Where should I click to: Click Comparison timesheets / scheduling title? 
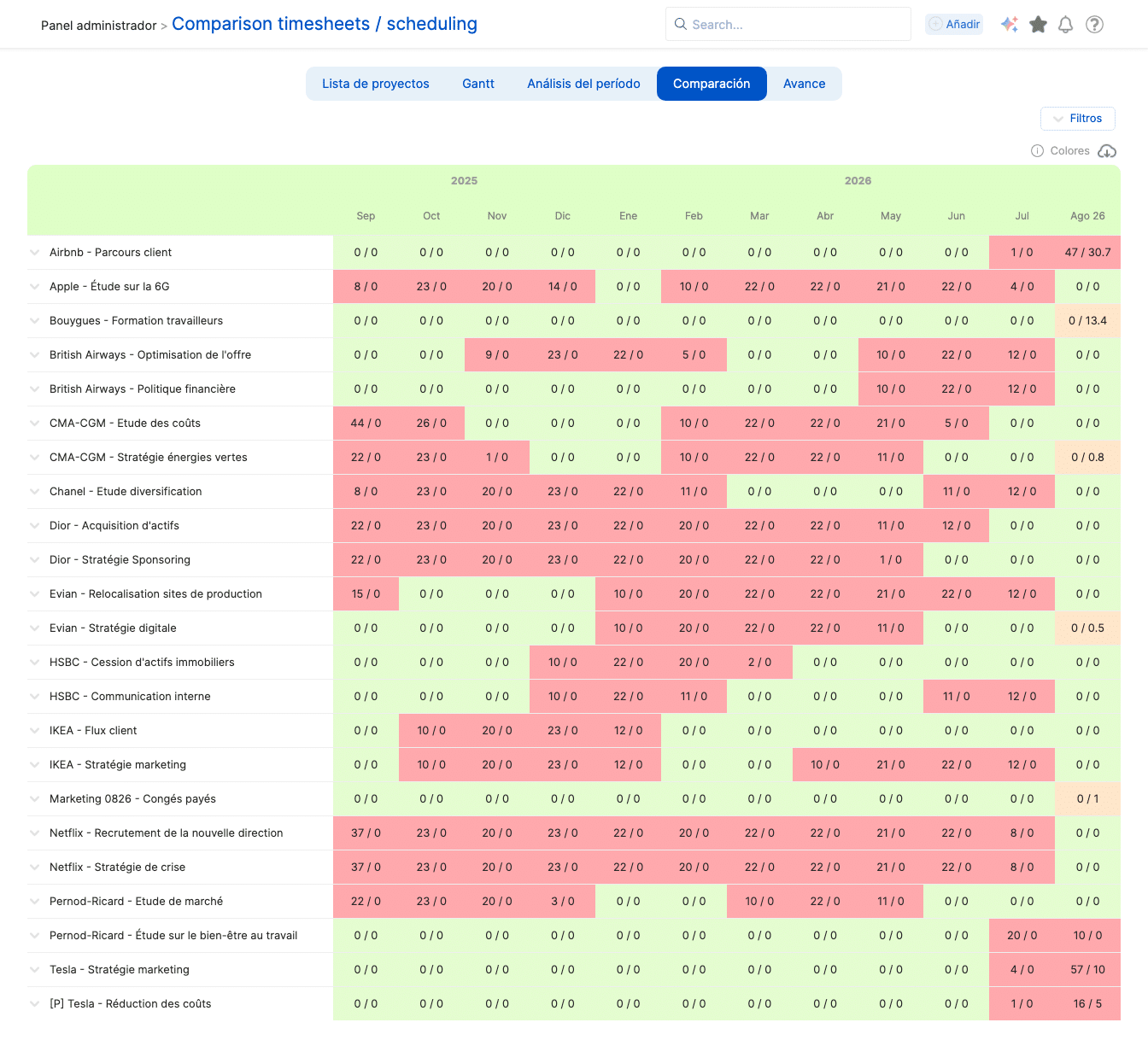pos(325,24)
